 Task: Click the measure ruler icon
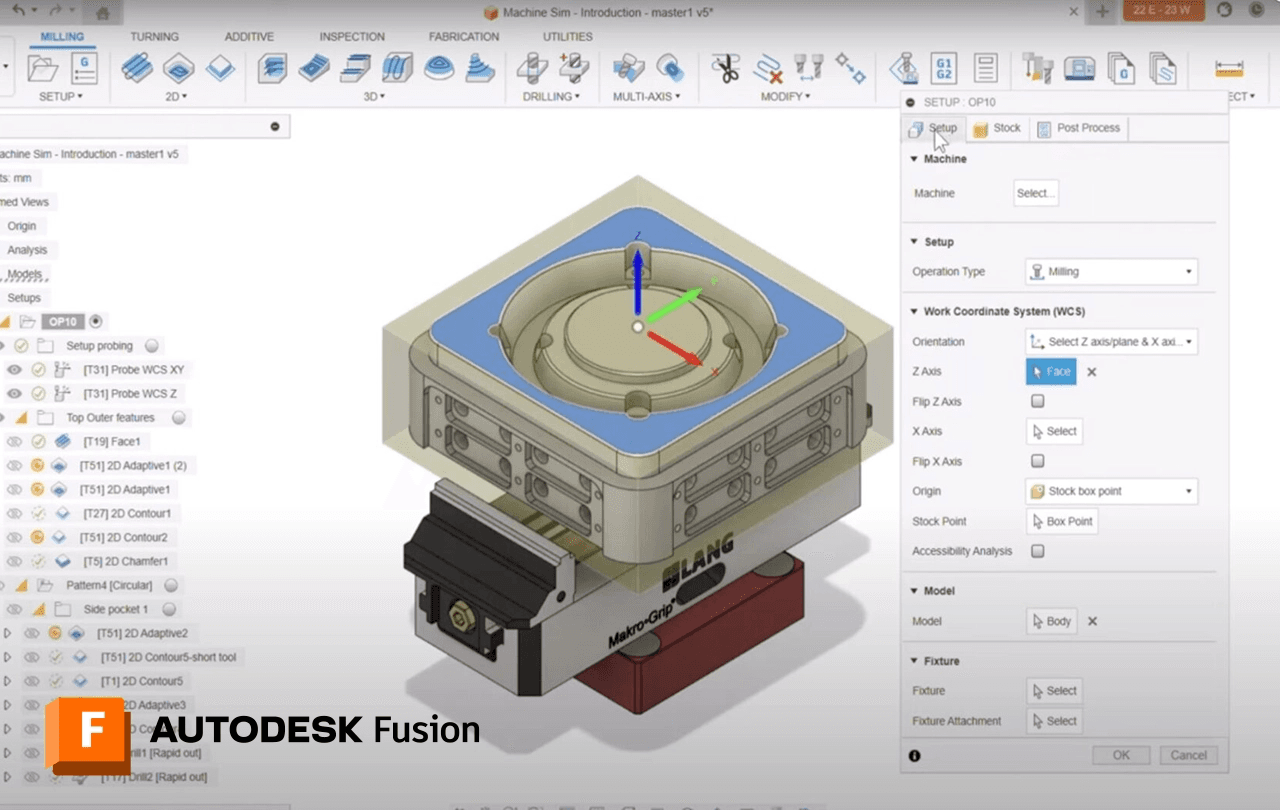tap(1229, 69)
